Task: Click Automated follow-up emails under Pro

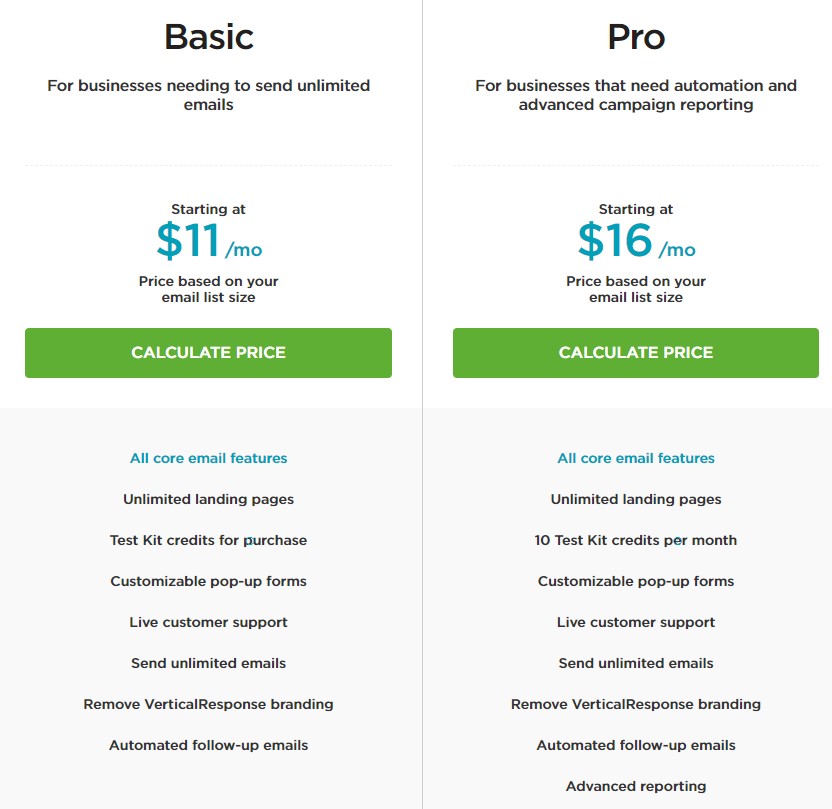Action: click(636, 745)
